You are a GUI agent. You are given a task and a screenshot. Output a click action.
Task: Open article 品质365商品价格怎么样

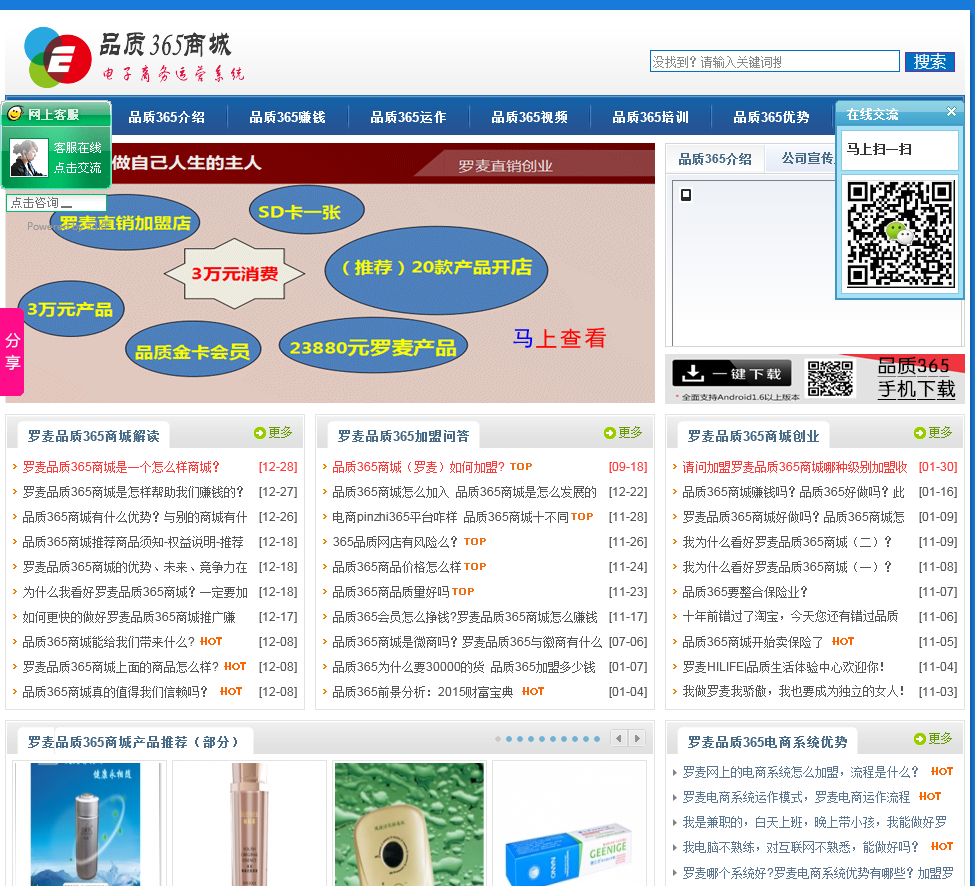pyautogui.click(x=397, y=566)
